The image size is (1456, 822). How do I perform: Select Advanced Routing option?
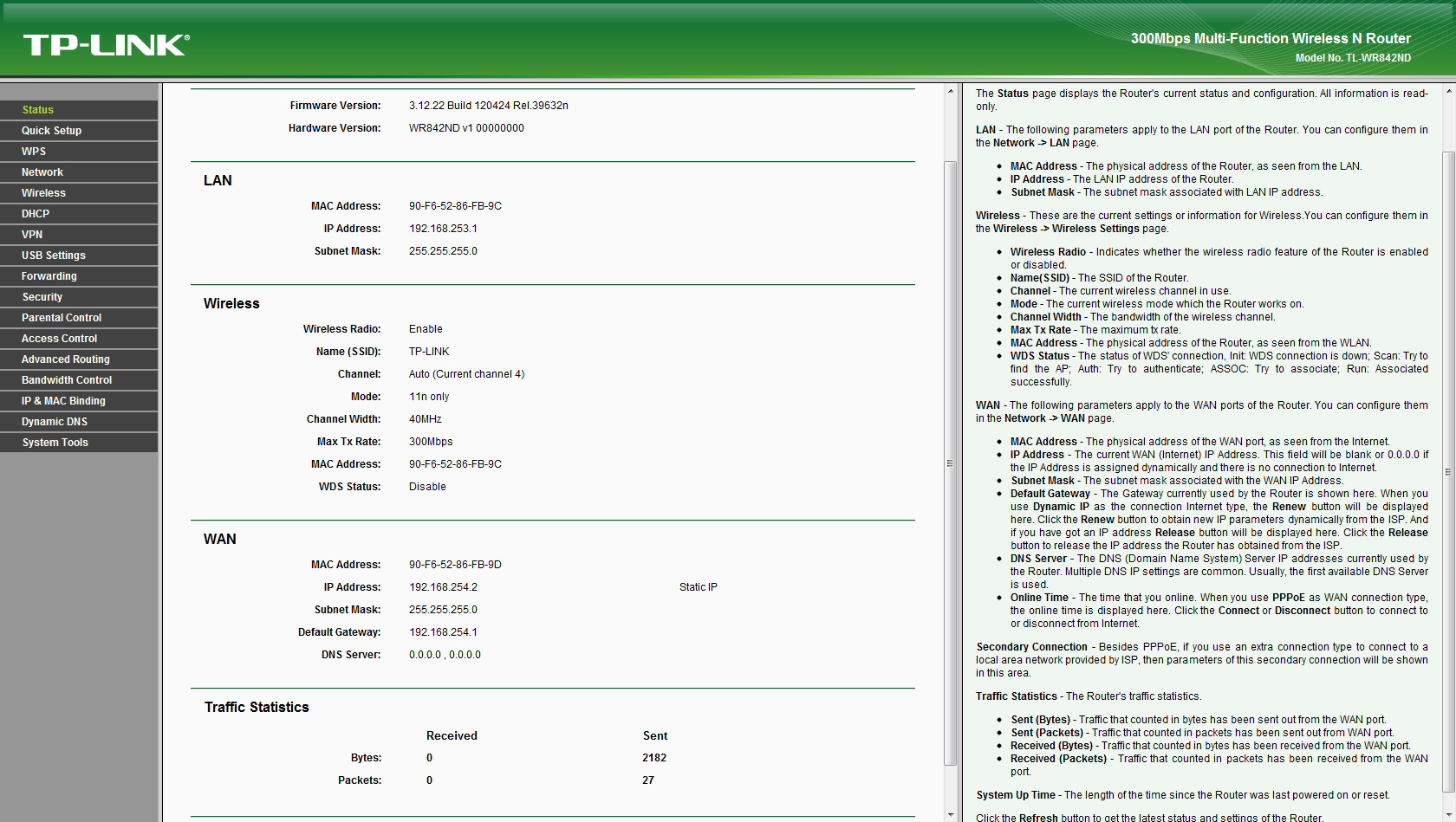(x=79, y=359)
